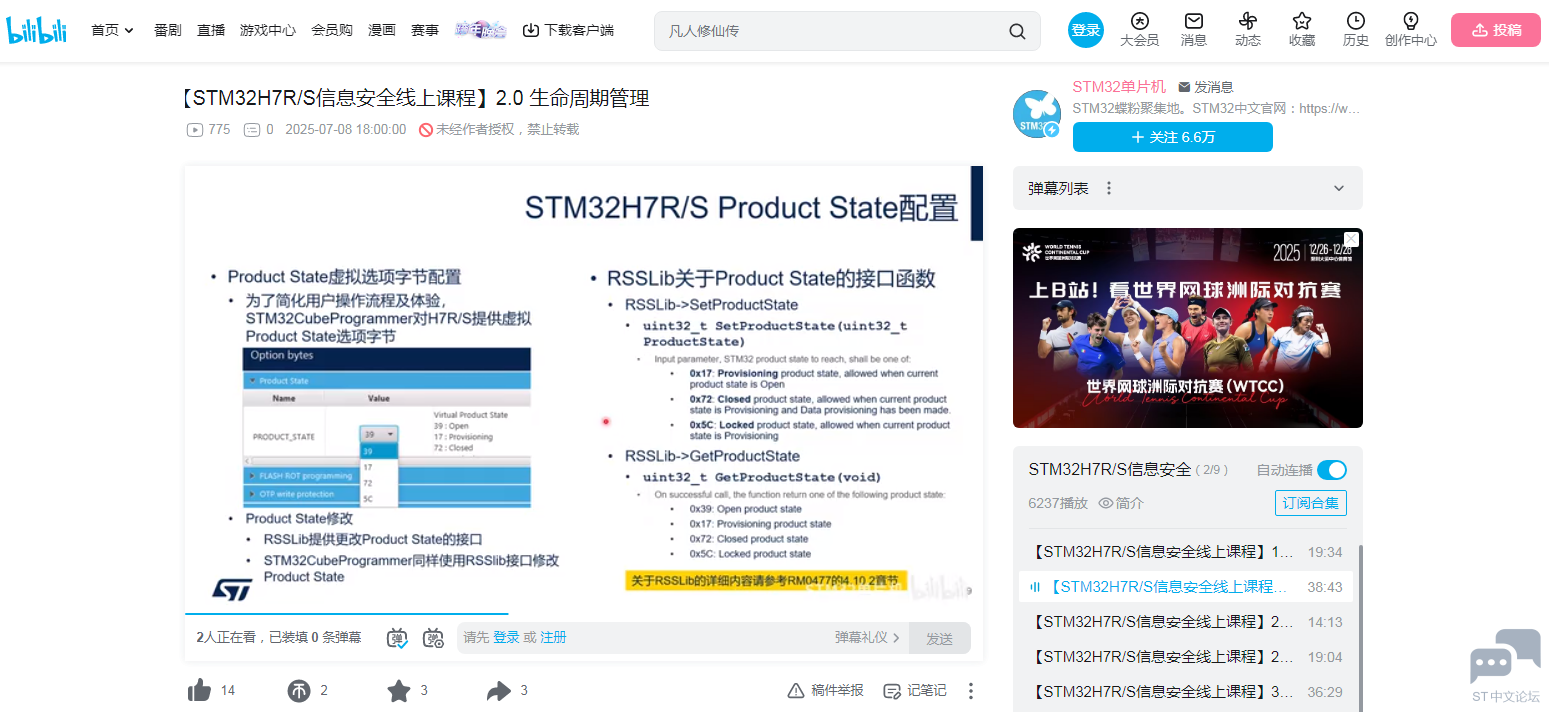1549x712 pixels.
Task: Click 订阅合集 subscribe button
Action: pyautogui.click(x=1311, y=503)
